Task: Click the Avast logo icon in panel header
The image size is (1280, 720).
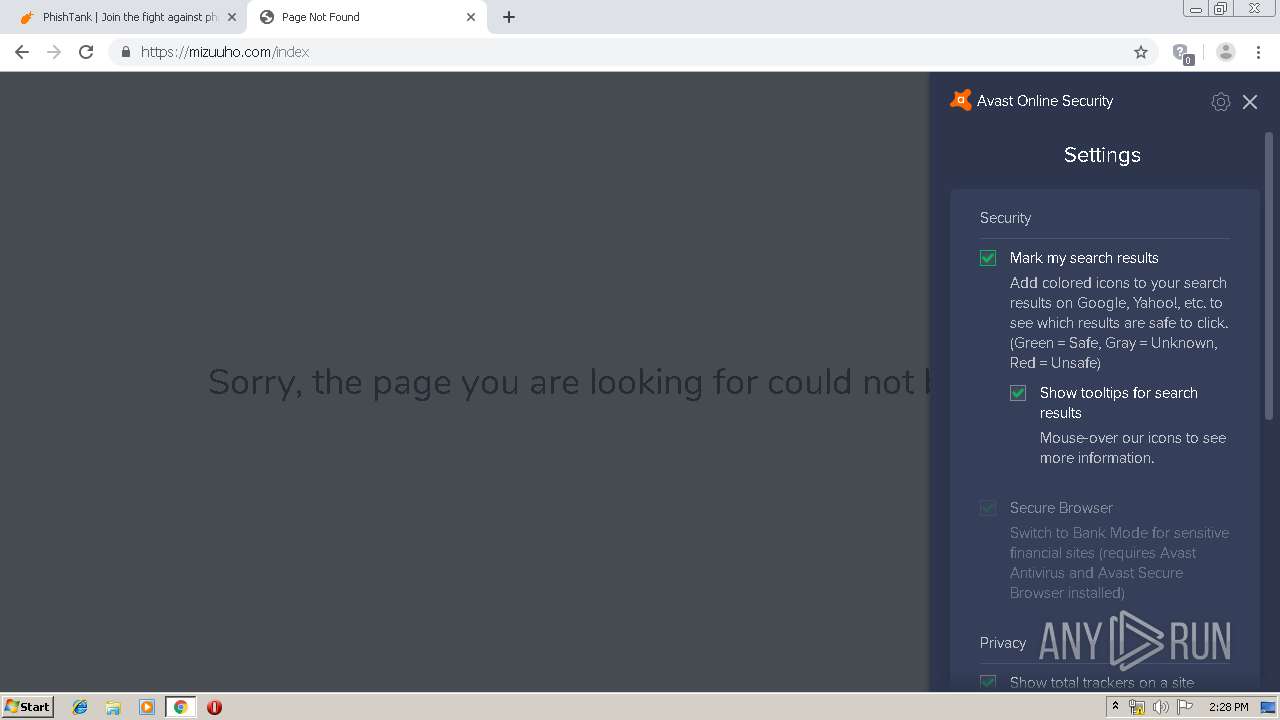Action: tap(961, 100)
